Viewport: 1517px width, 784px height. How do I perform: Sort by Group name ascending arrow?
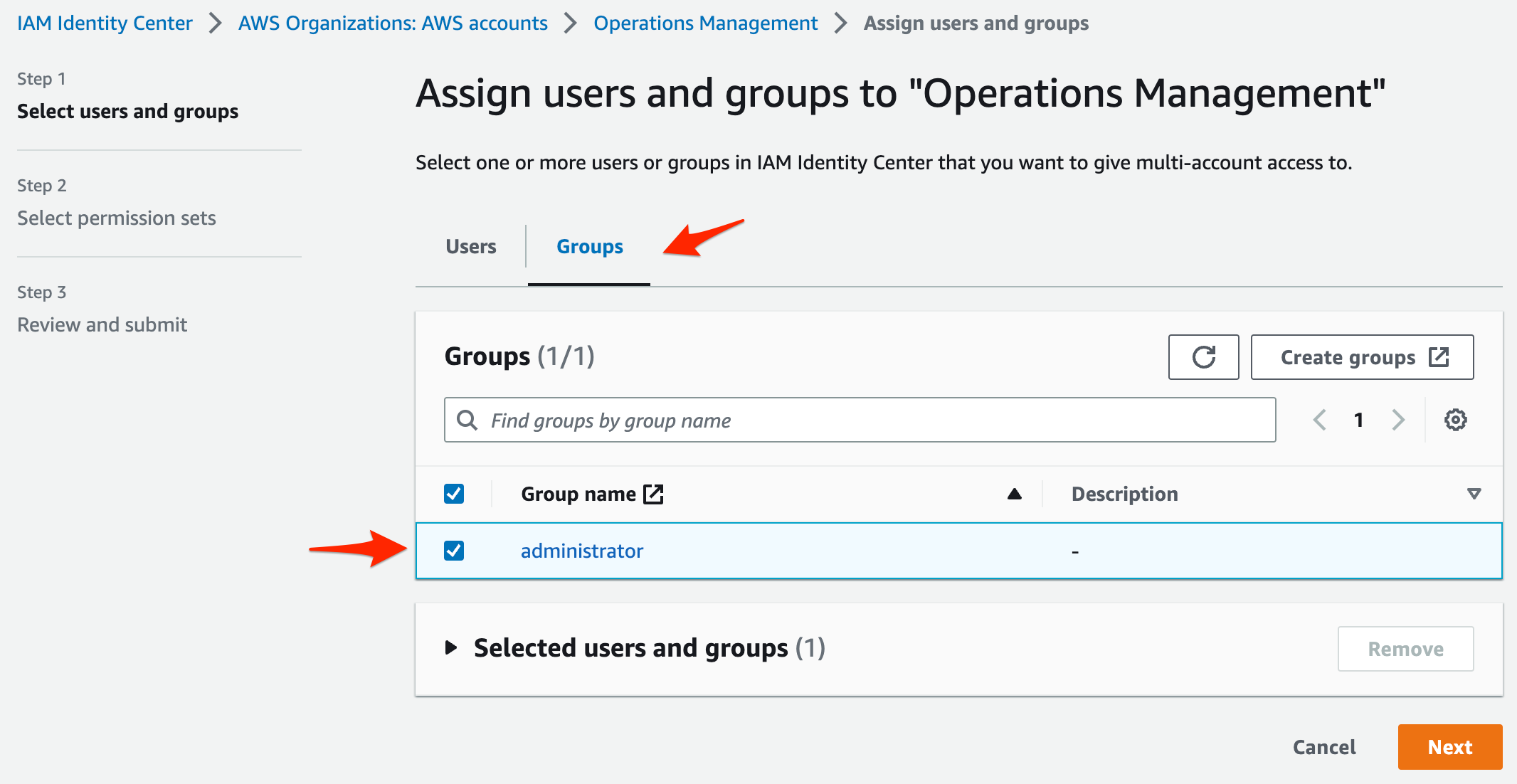point(1015,494)
